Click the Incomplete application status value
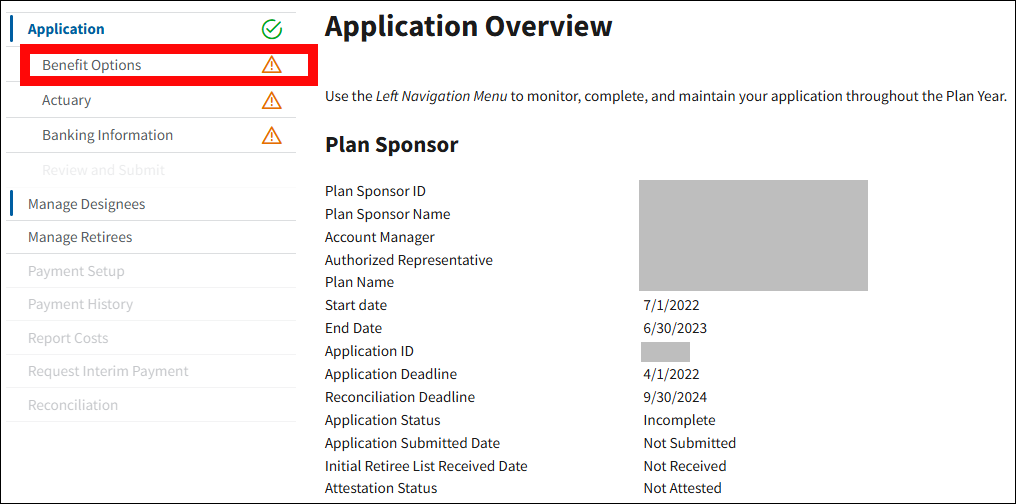The height and width of the screenshot is (504, 1016). pos(679,420)
